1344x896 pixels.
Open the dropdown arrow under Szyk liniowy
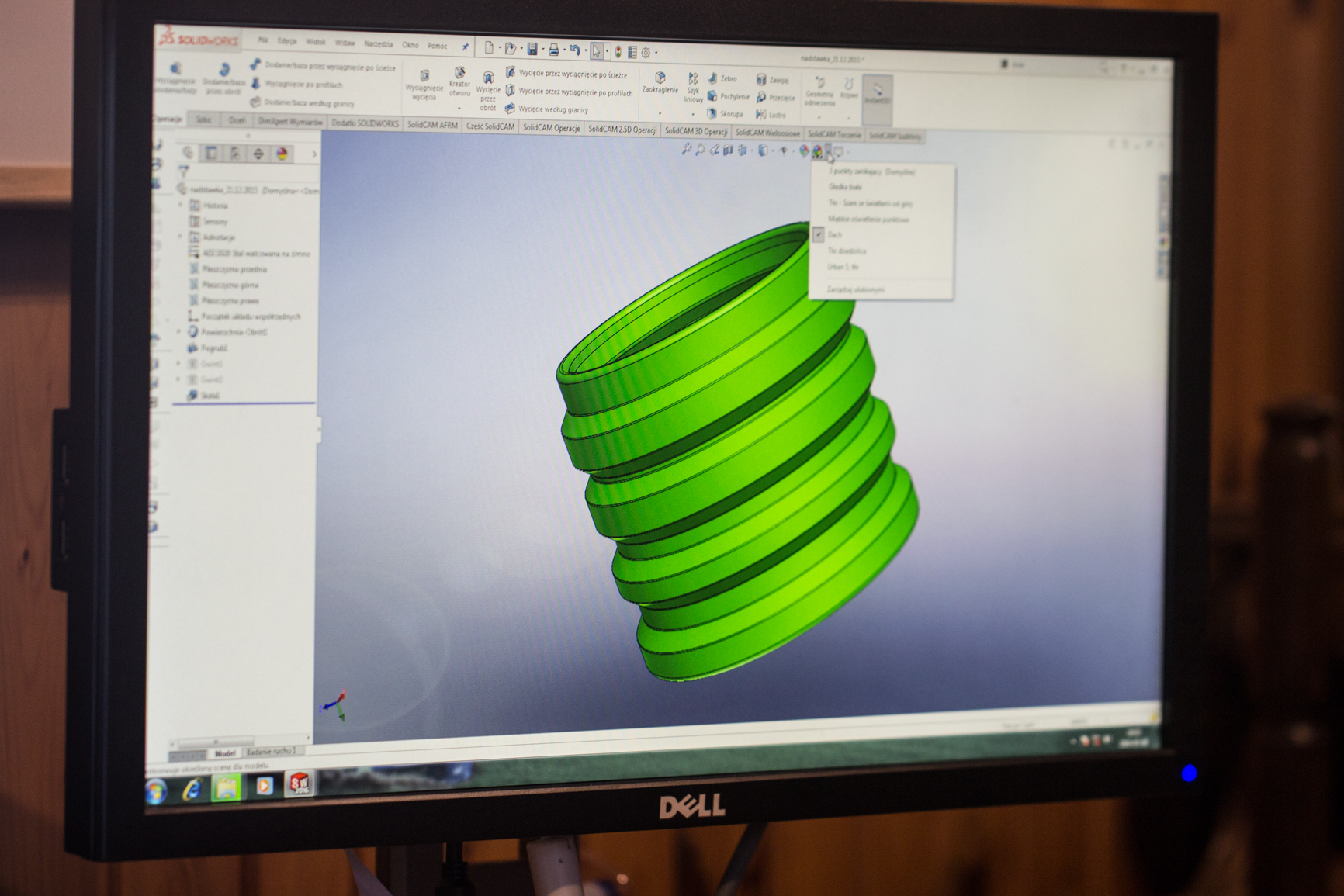(x=693, y=113)
